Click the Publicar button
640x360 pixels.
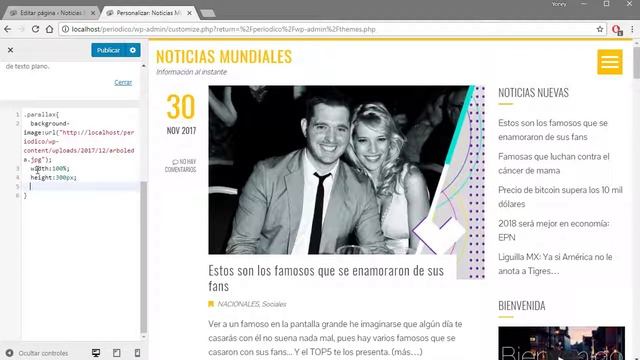(x=108, y=50)
